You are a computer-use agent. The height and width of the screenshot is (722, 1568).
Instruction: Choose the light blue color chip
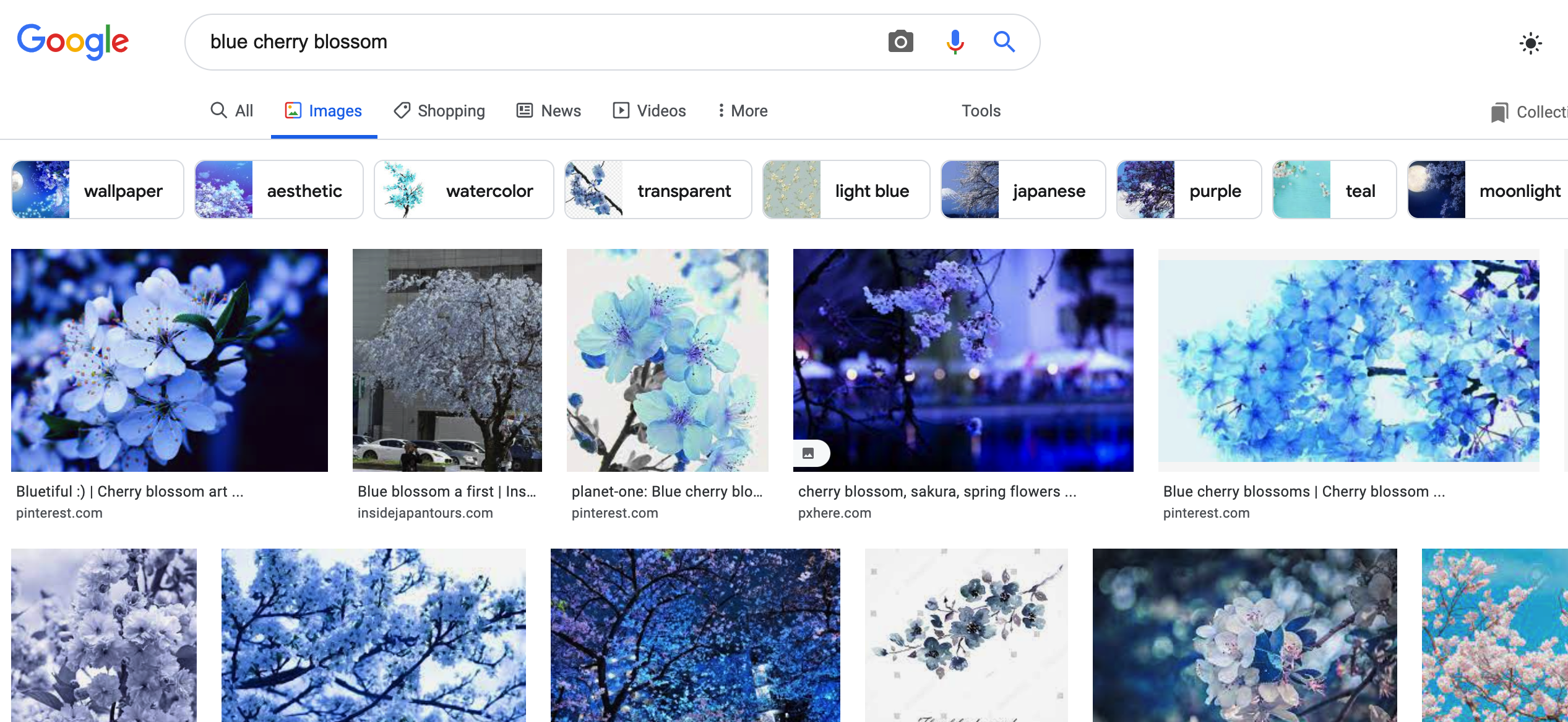click(846, 190)
